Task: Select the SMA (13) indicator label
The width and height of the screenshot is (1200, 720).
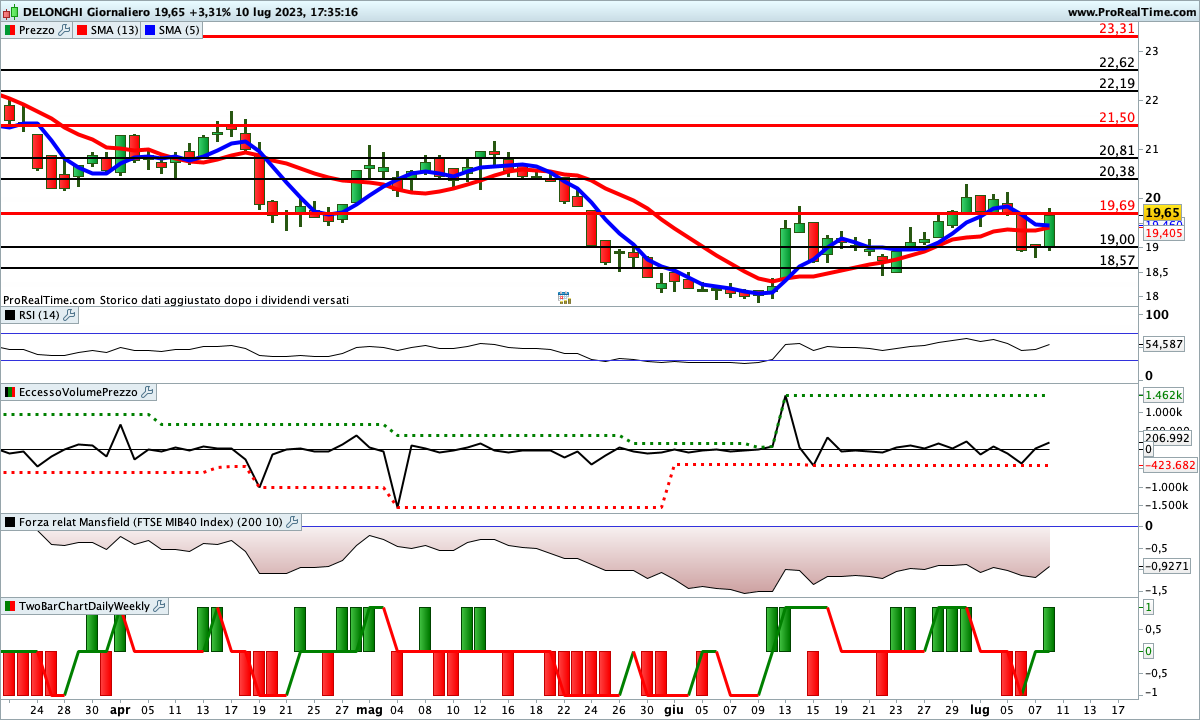Action: 115,30
